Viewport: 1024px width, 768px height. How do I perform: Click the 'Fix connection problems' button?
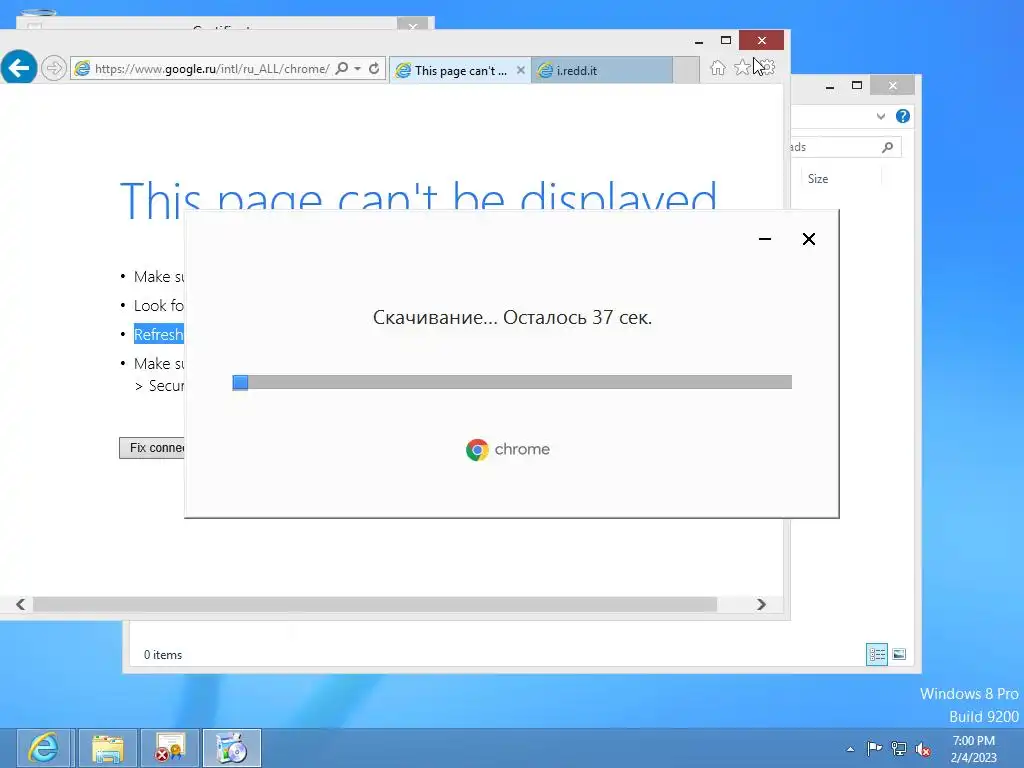(152, 448)
